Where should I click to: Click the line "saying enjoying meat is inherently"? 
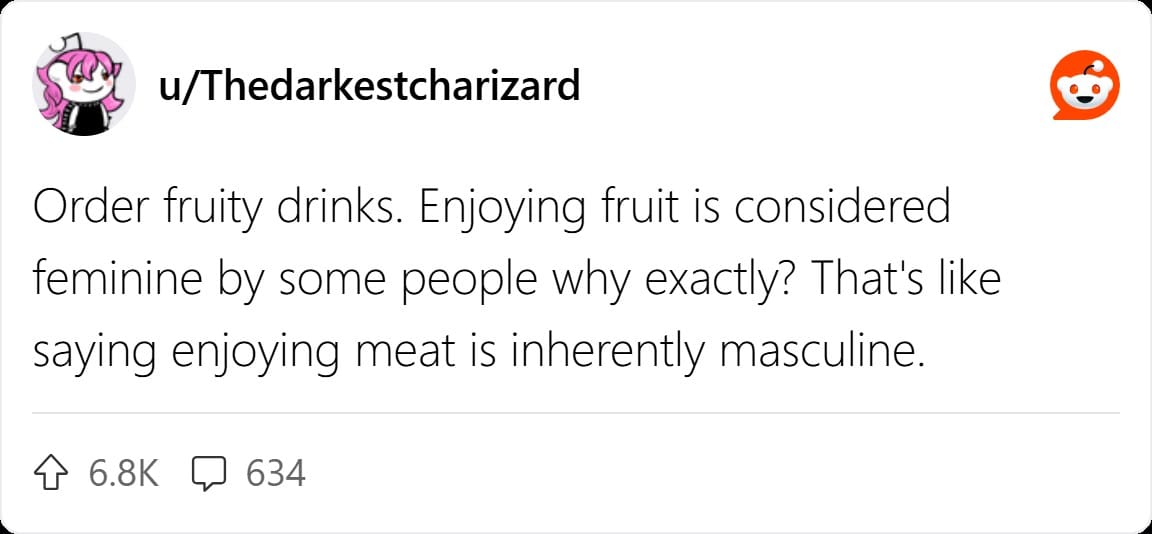pos(371,355)
